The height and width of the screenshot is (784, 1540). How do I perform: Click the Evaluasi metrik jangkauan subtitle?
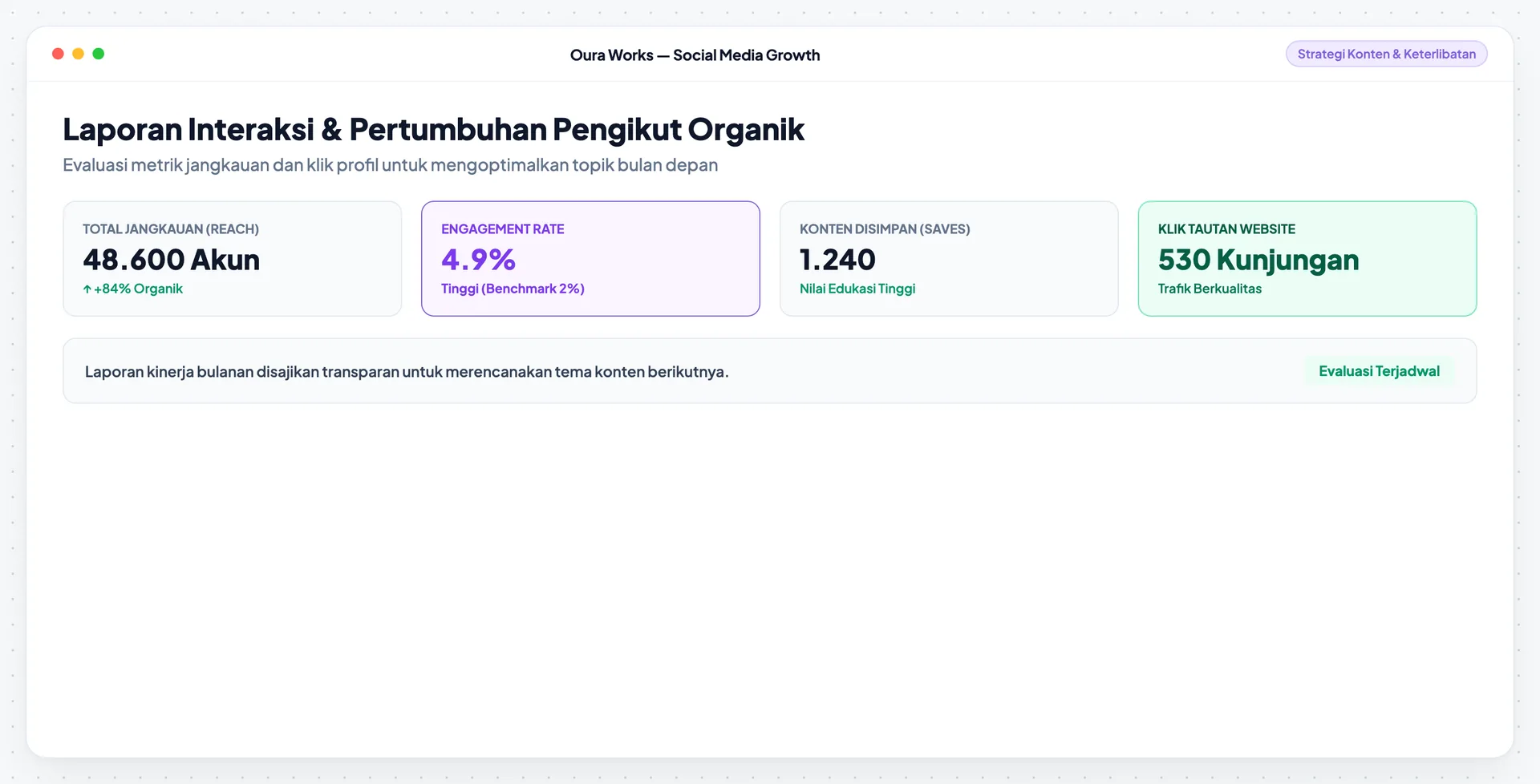[x=390, y=165]
